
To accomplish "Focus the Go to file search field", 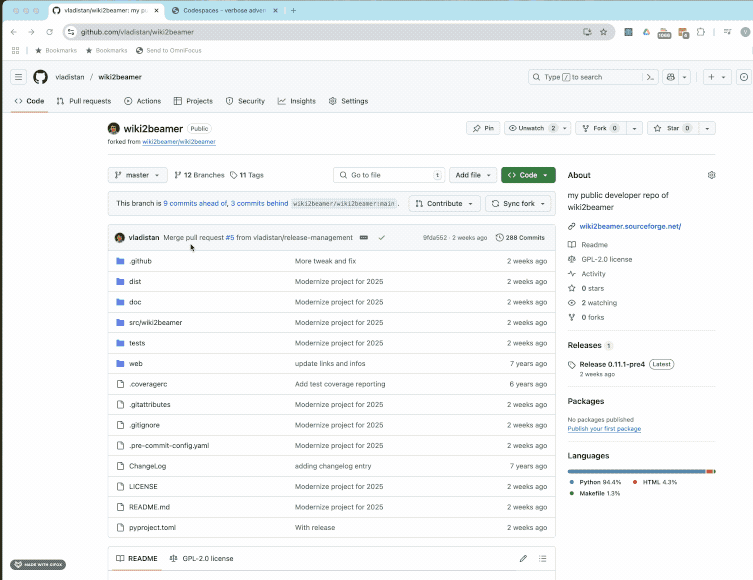I will tap(389, 175).
